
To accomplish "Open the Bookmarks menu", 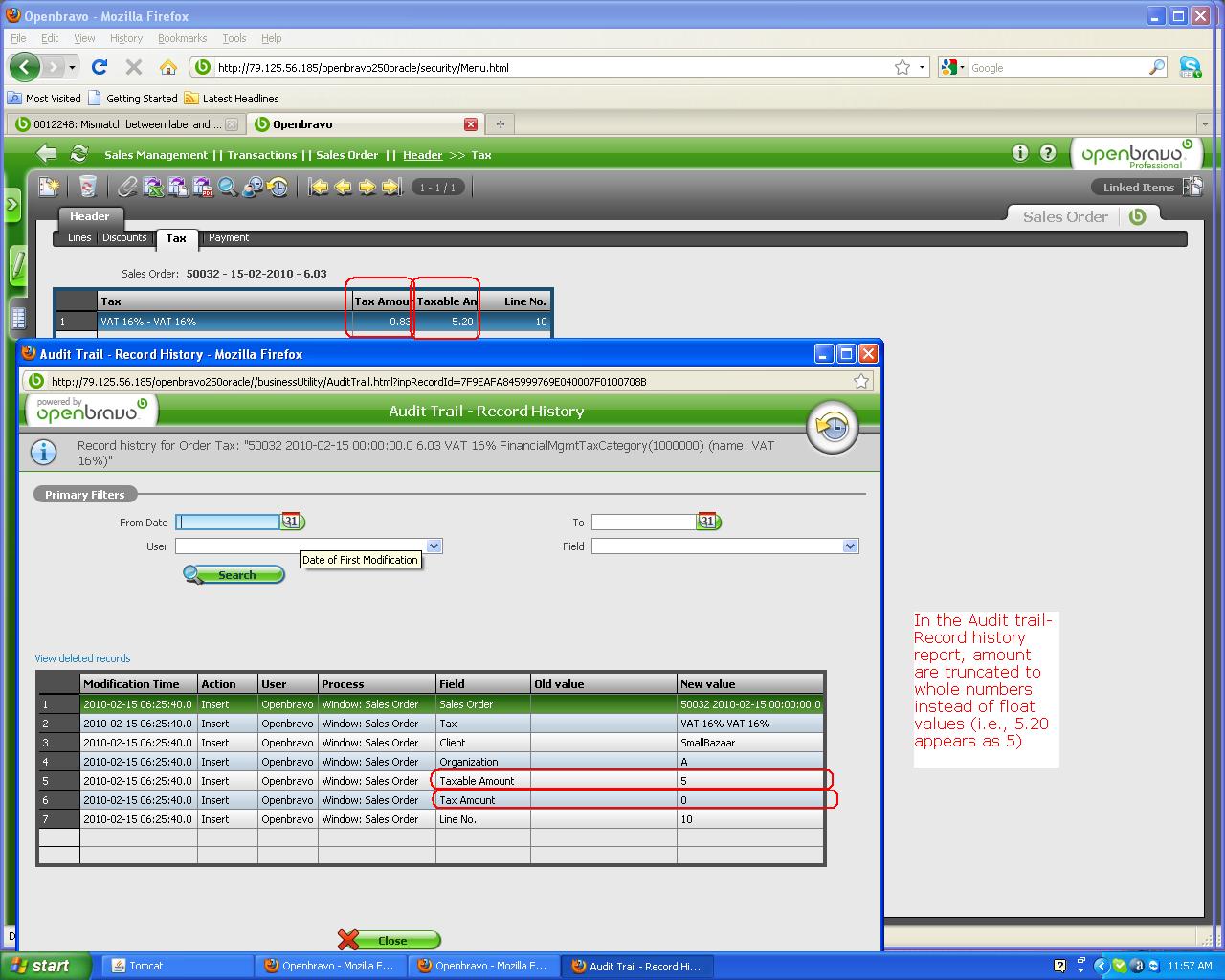I will click(x=182, y=38).
